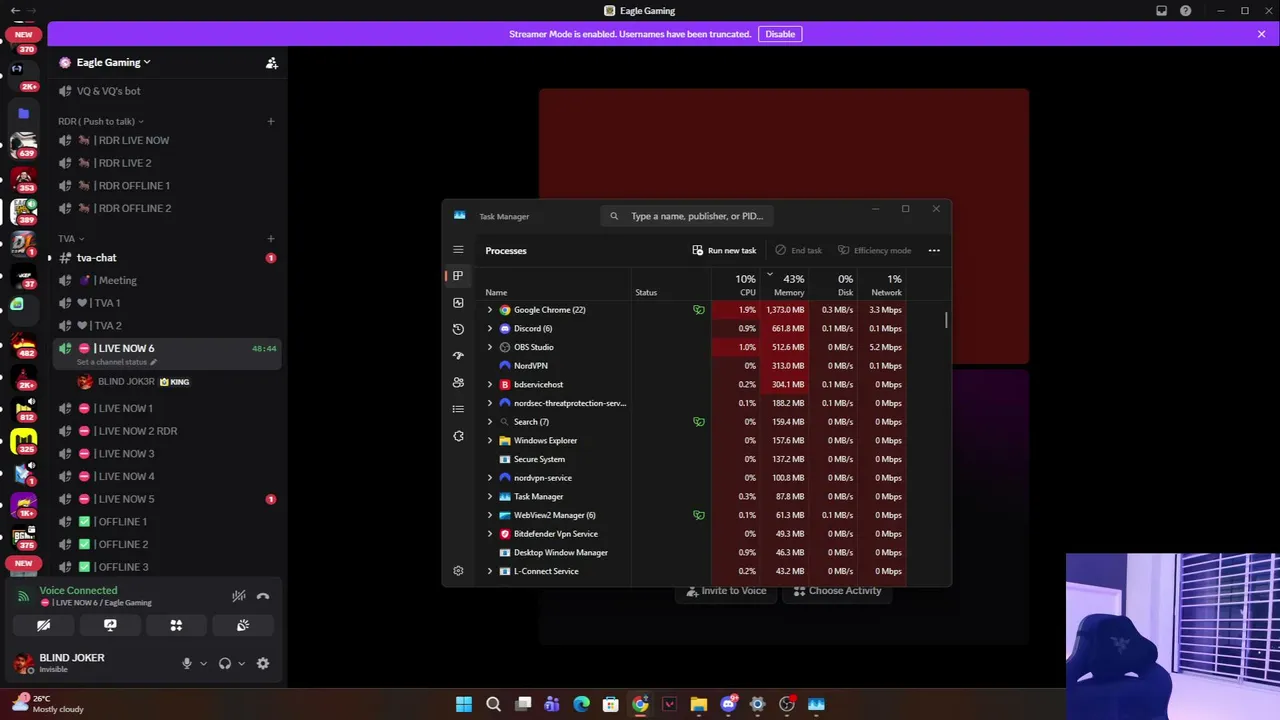
Task: Open the Discord soundboard
Action: (x=242, y=625)
